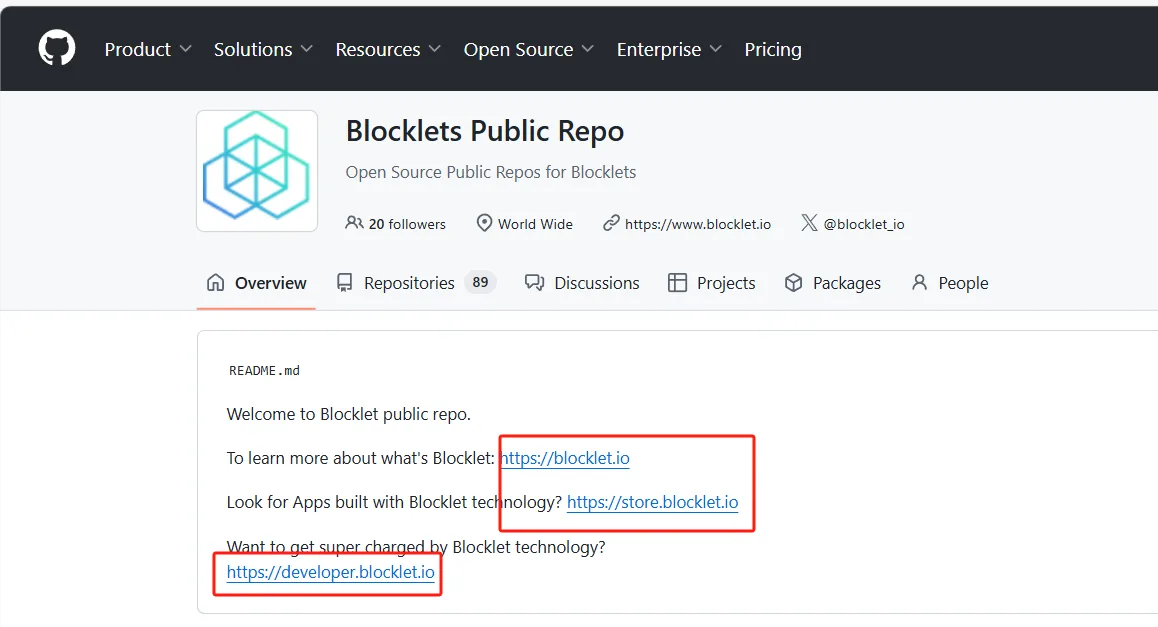
Task: Expand the Enterprise dropdown menu
Action: tap(669, 49)
